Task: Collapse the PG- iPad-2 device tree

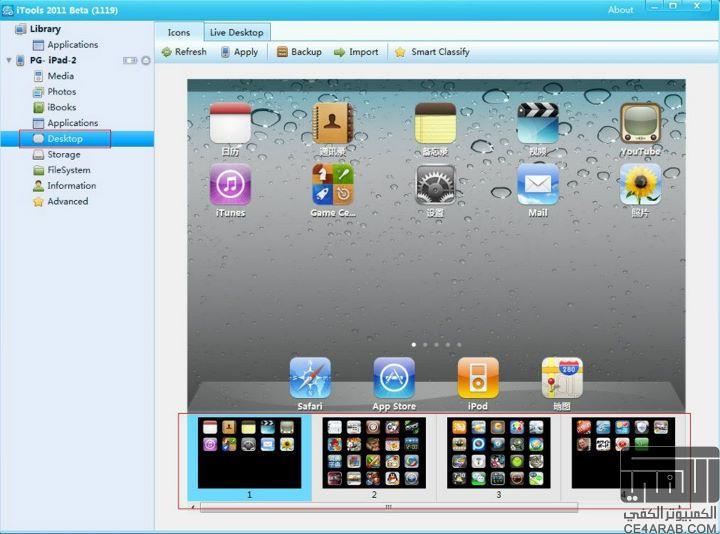Action: tap(9, 60)
